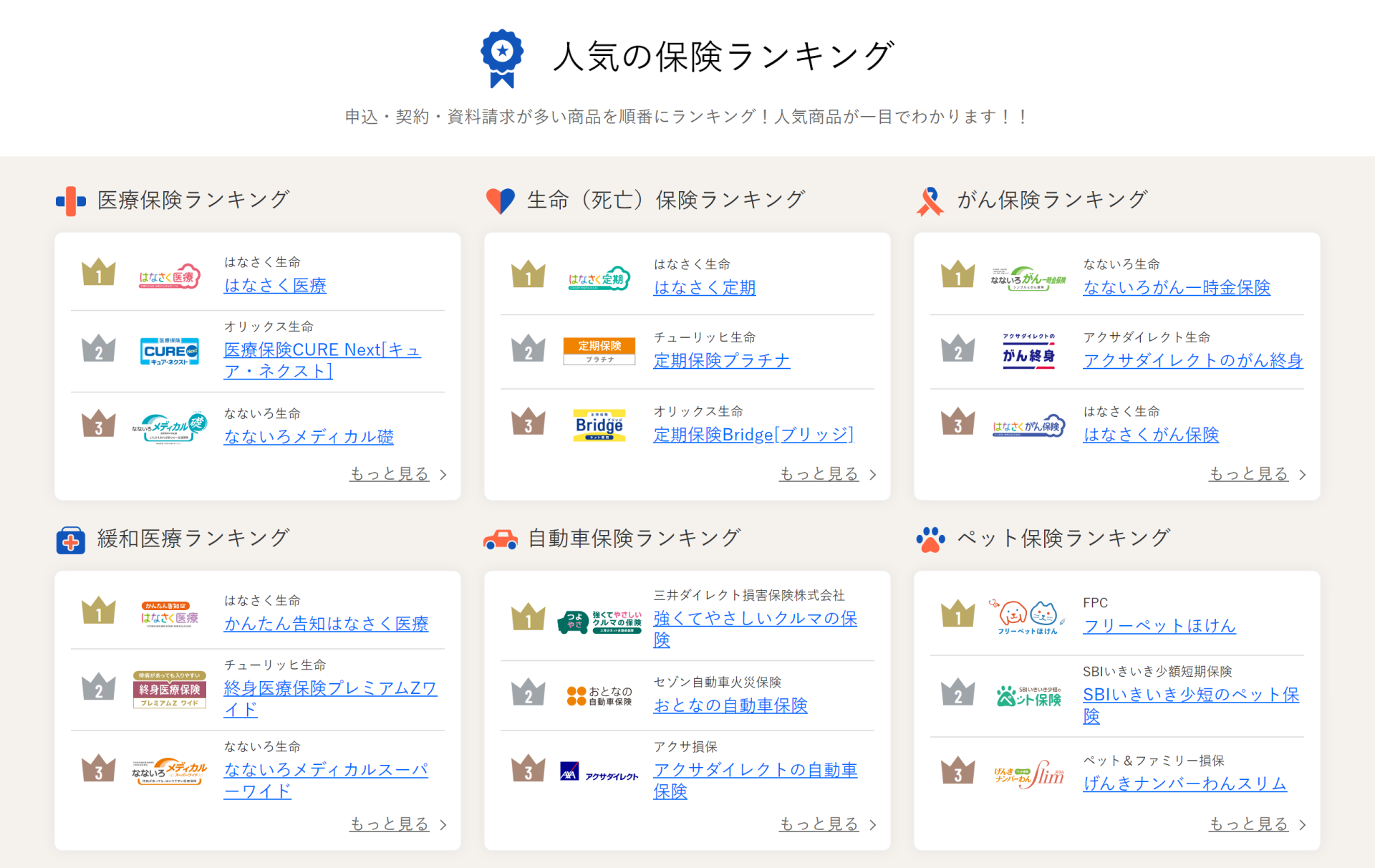Click the SBI ペット保険 green logo
The width and height of the screenshot is (1375, 868).
(1028, 696)
